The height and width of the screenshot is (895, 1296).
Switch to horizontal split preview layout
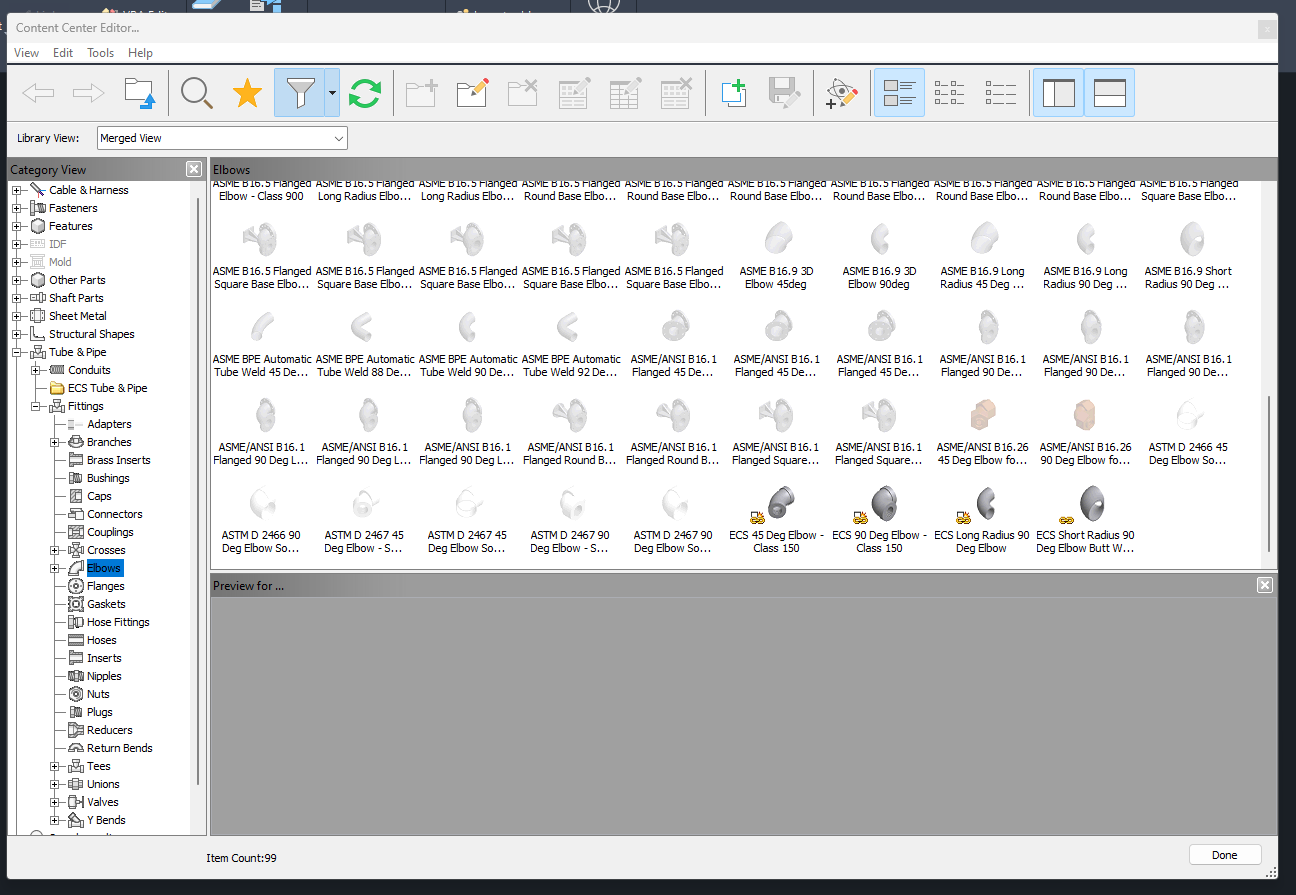click(1109, 92)
